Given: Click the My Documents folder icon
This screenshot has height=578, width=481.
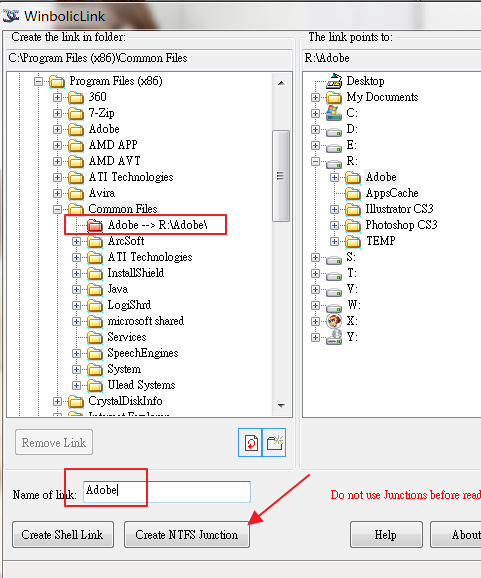Looking at the screenshot, I should point(334,97).
